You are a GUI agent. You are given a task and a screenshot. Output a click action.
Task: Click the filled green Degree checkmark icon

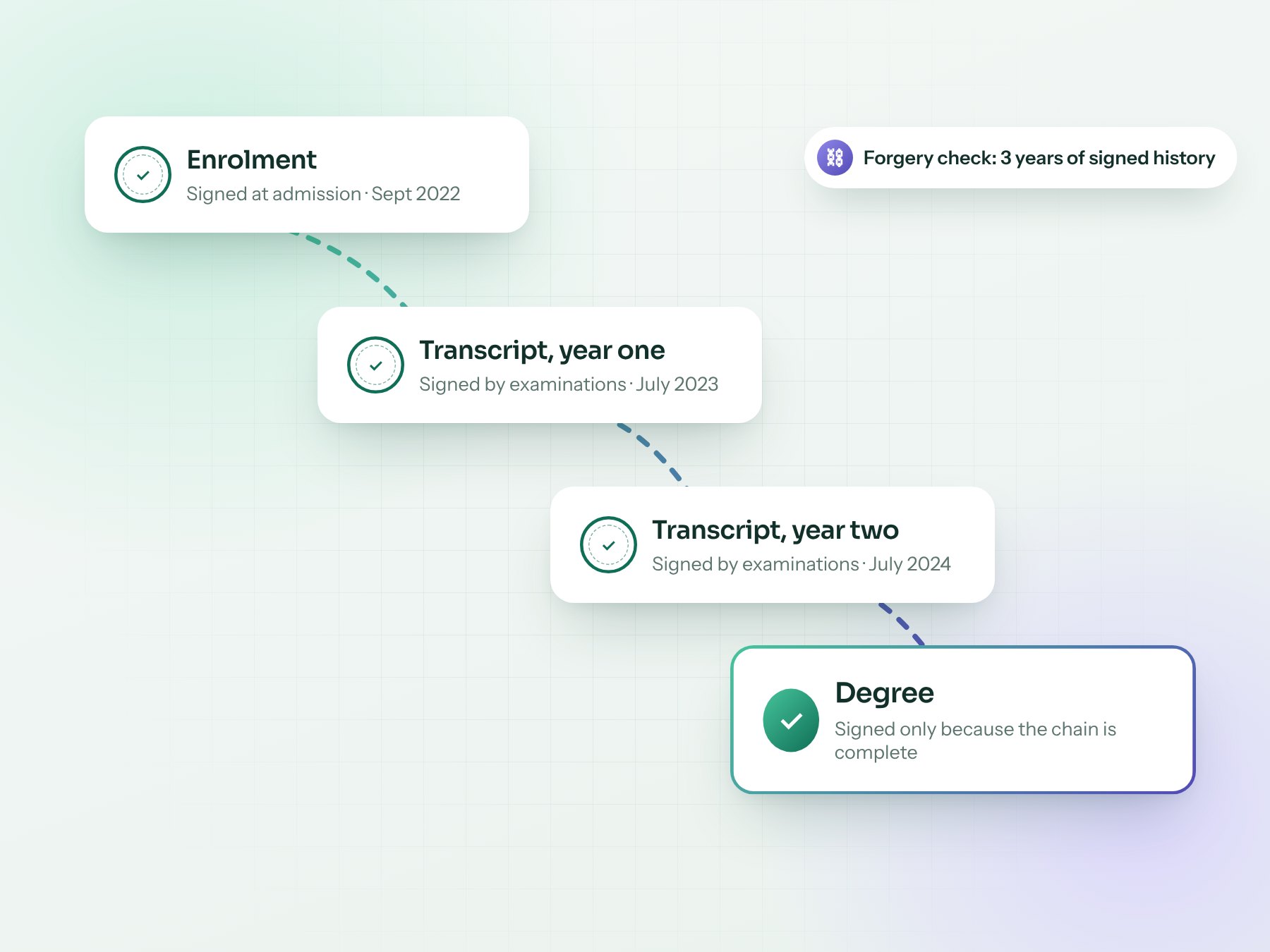791,720
